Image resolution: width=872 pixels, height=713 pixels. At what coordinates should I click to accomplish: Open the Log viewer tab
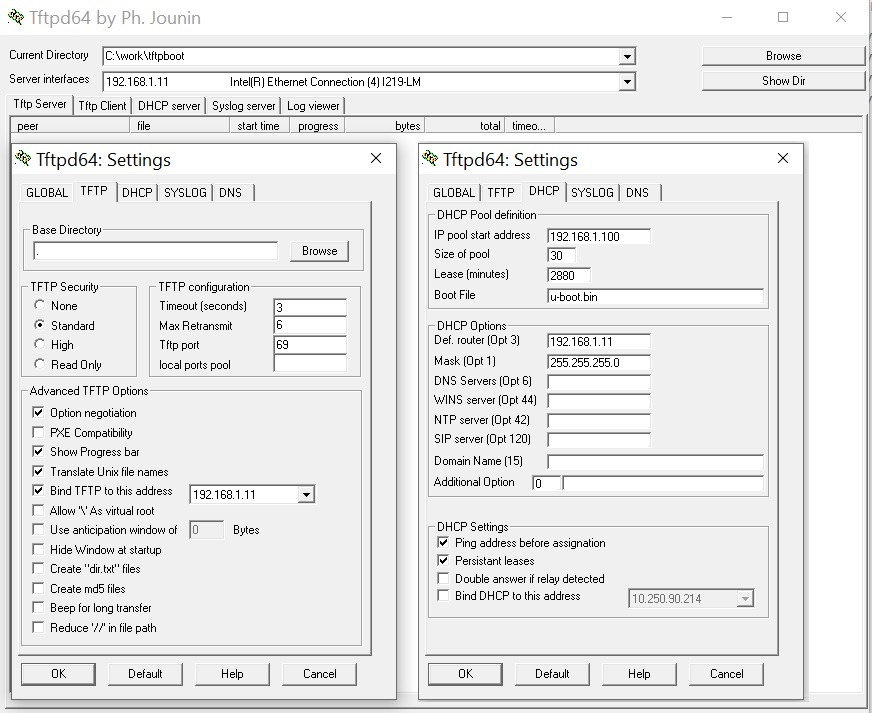point(313,106)
